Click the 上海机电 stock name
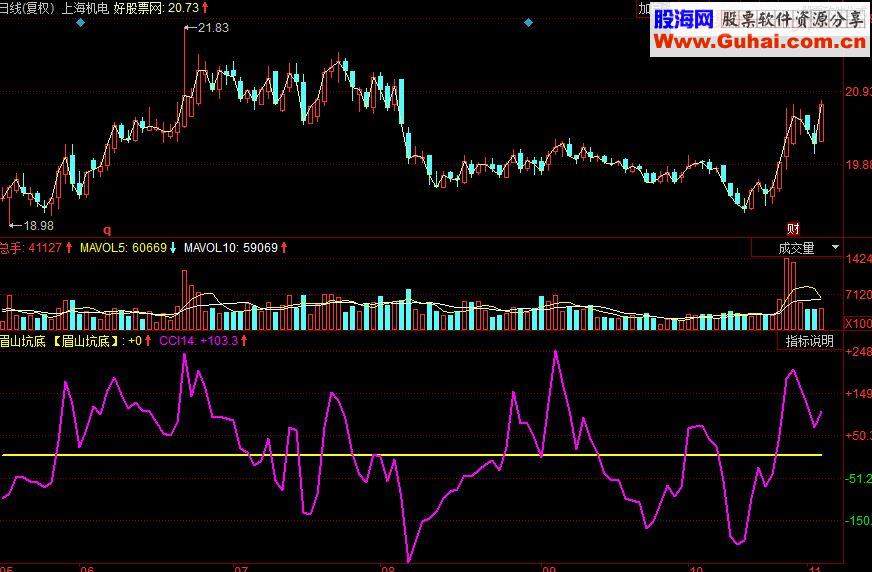This screenshot has width=872, height=572. pos(85,8)
